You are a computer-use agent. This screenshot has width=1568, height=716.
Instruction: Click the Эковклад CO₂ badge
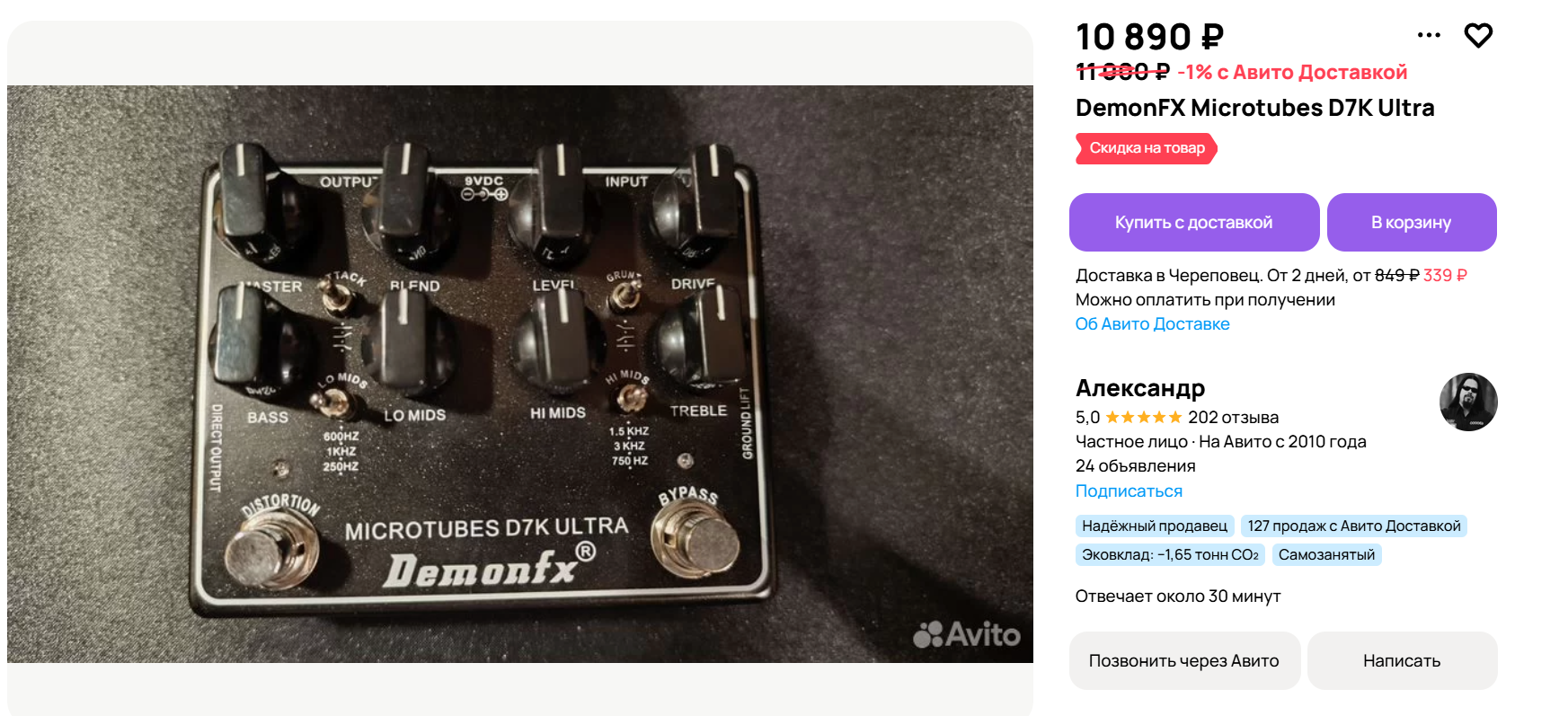[1170, 554]
